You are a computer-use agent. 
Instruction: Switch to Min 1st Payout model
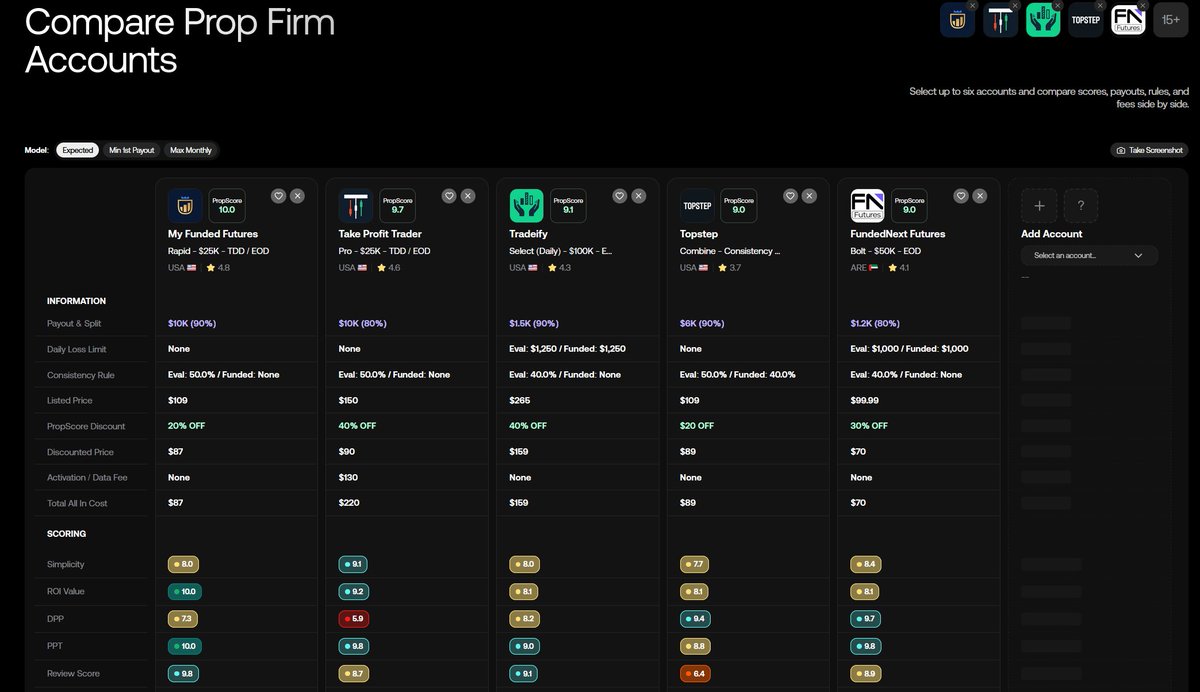[x=132, y=150]
